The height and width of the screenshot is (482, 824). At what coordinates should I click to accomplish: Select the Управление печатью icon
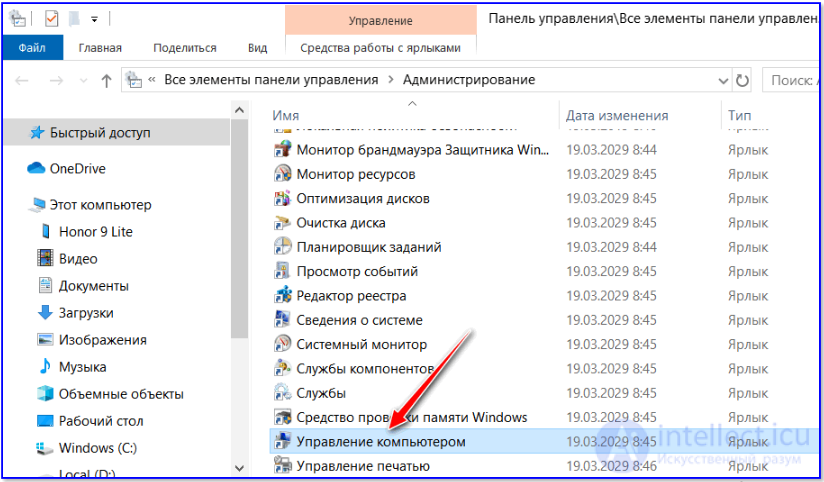283,466
